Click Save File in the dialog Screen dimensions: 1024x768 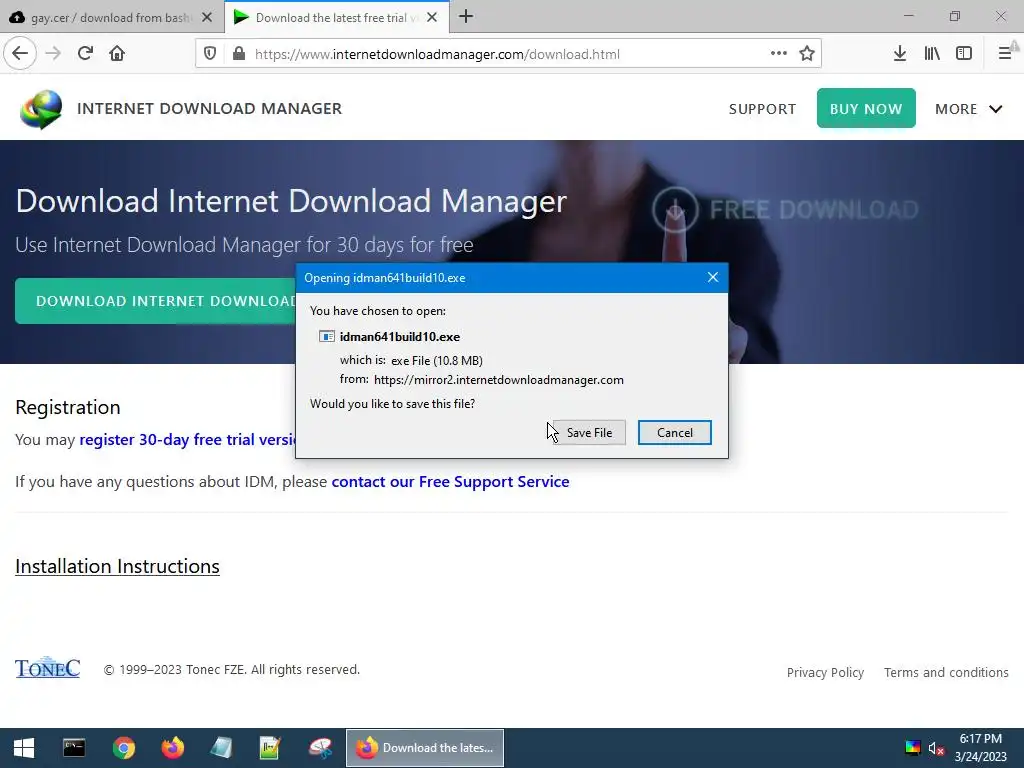coord(589,432)
